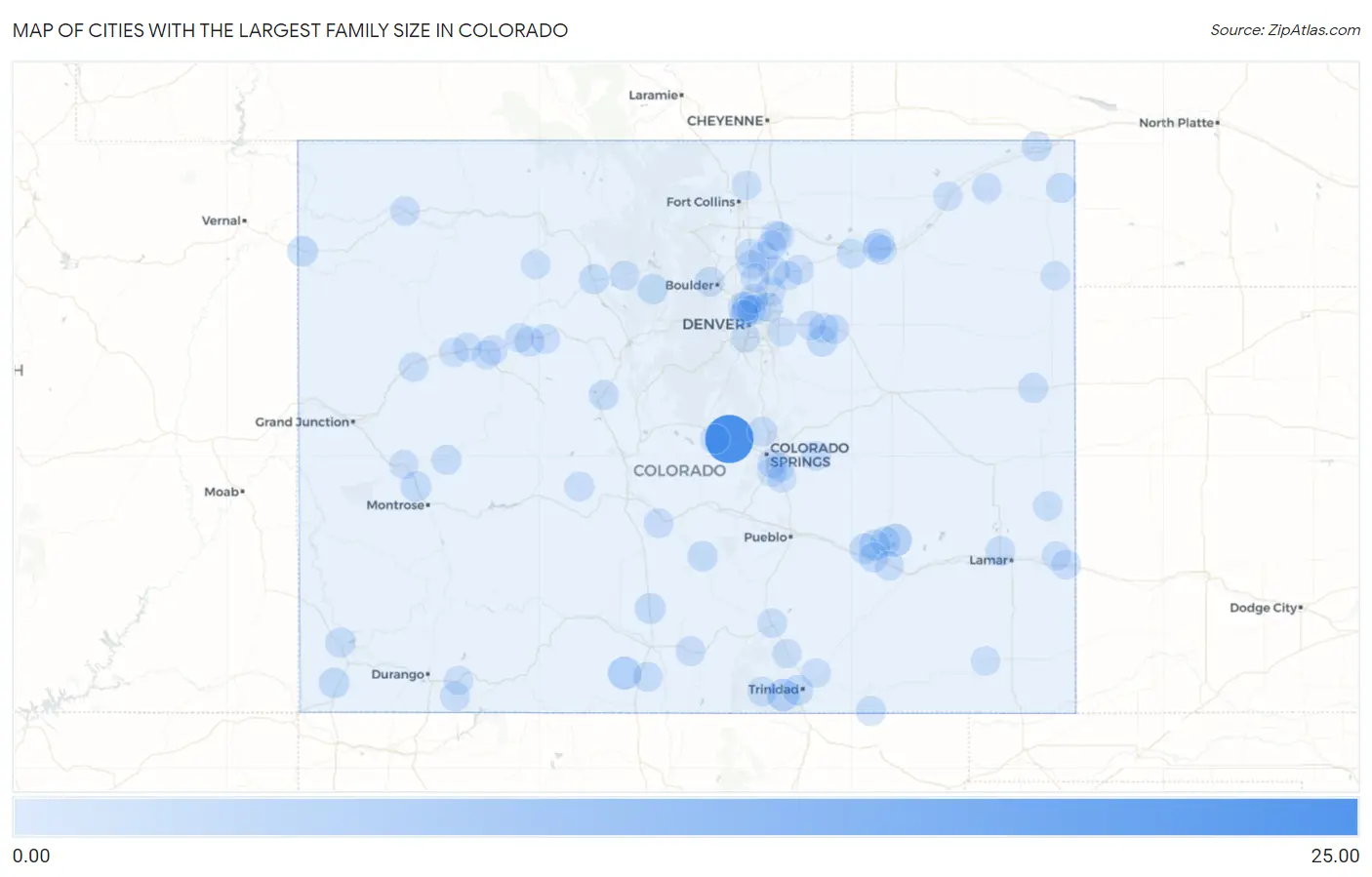The image size is (1372, 877).
Task: Click the Source: ZipAtlas.com attribution text
Action: (x=1285, y=30)
